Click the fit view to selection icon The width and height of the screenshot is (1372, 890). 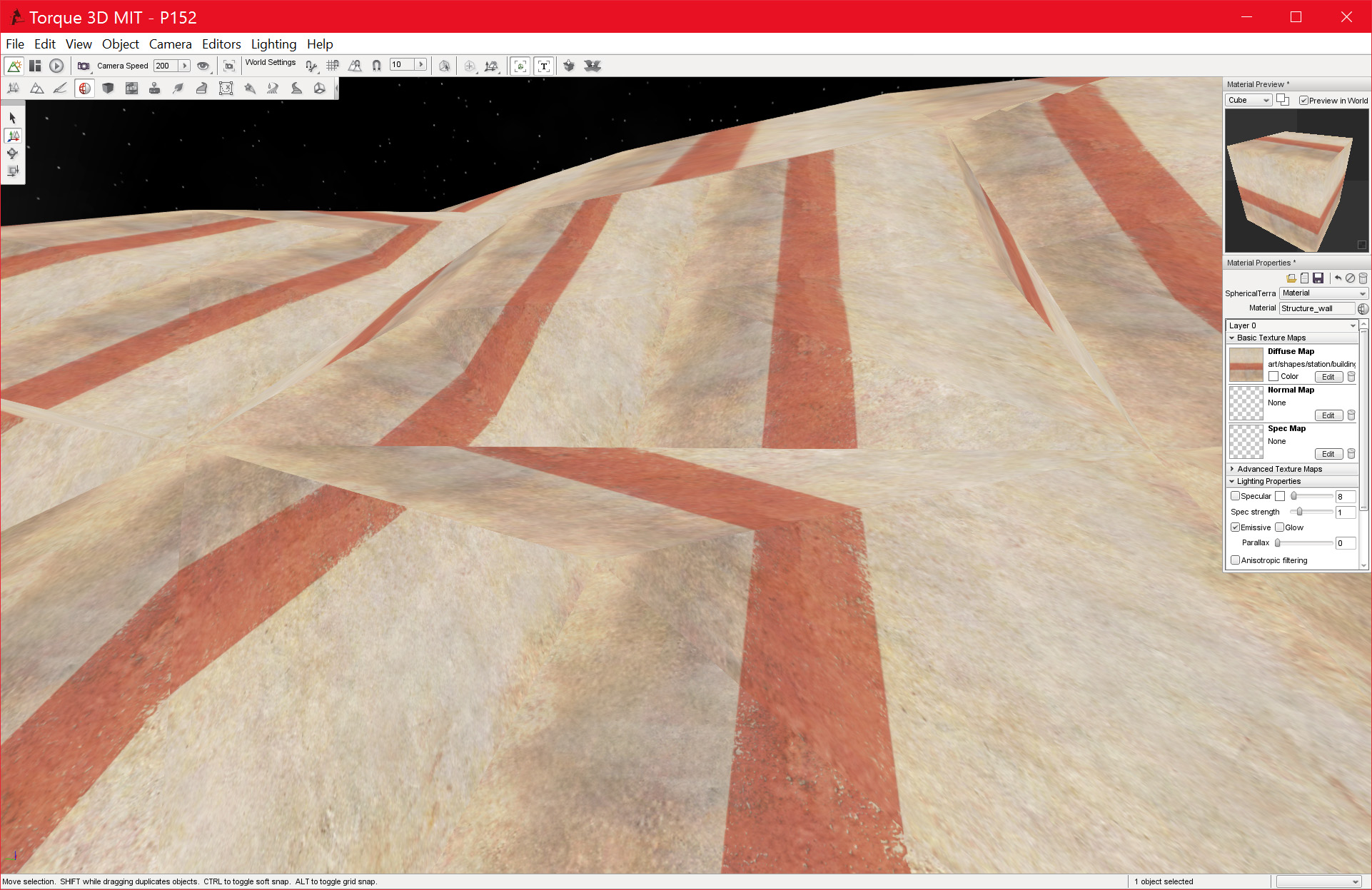[x=229, y=66]
